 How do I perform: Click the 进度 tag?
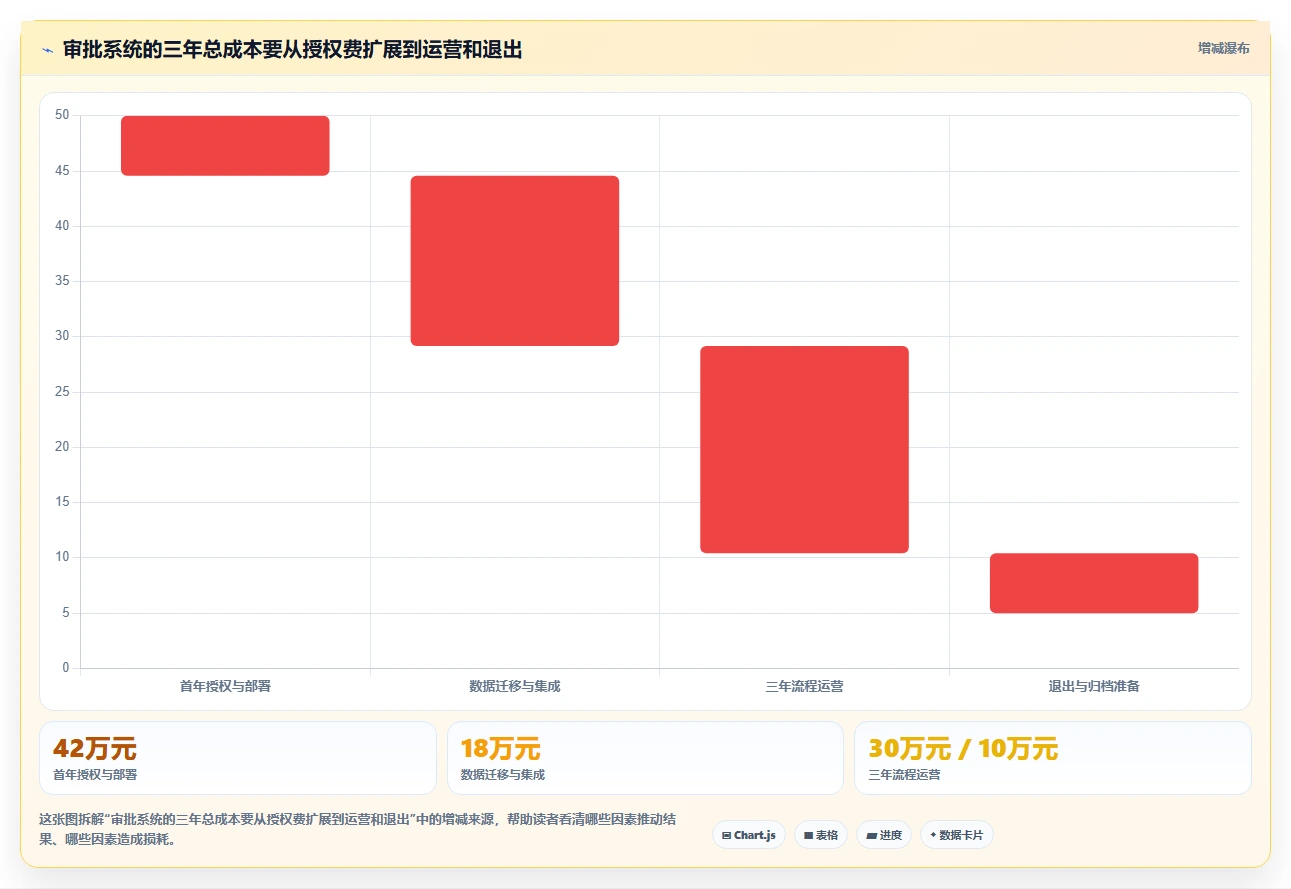tap(884, 835)
